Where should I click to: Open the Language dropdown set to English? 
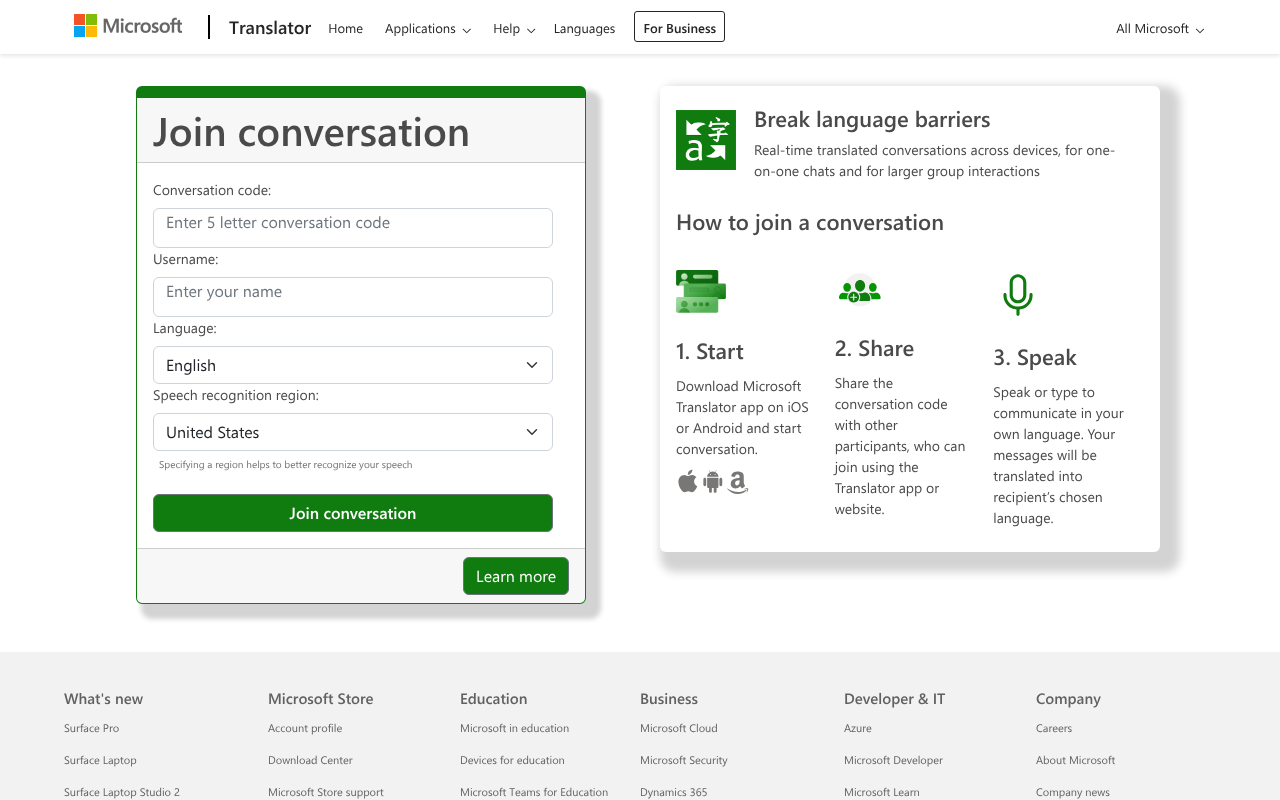click(x=352, y=365)
